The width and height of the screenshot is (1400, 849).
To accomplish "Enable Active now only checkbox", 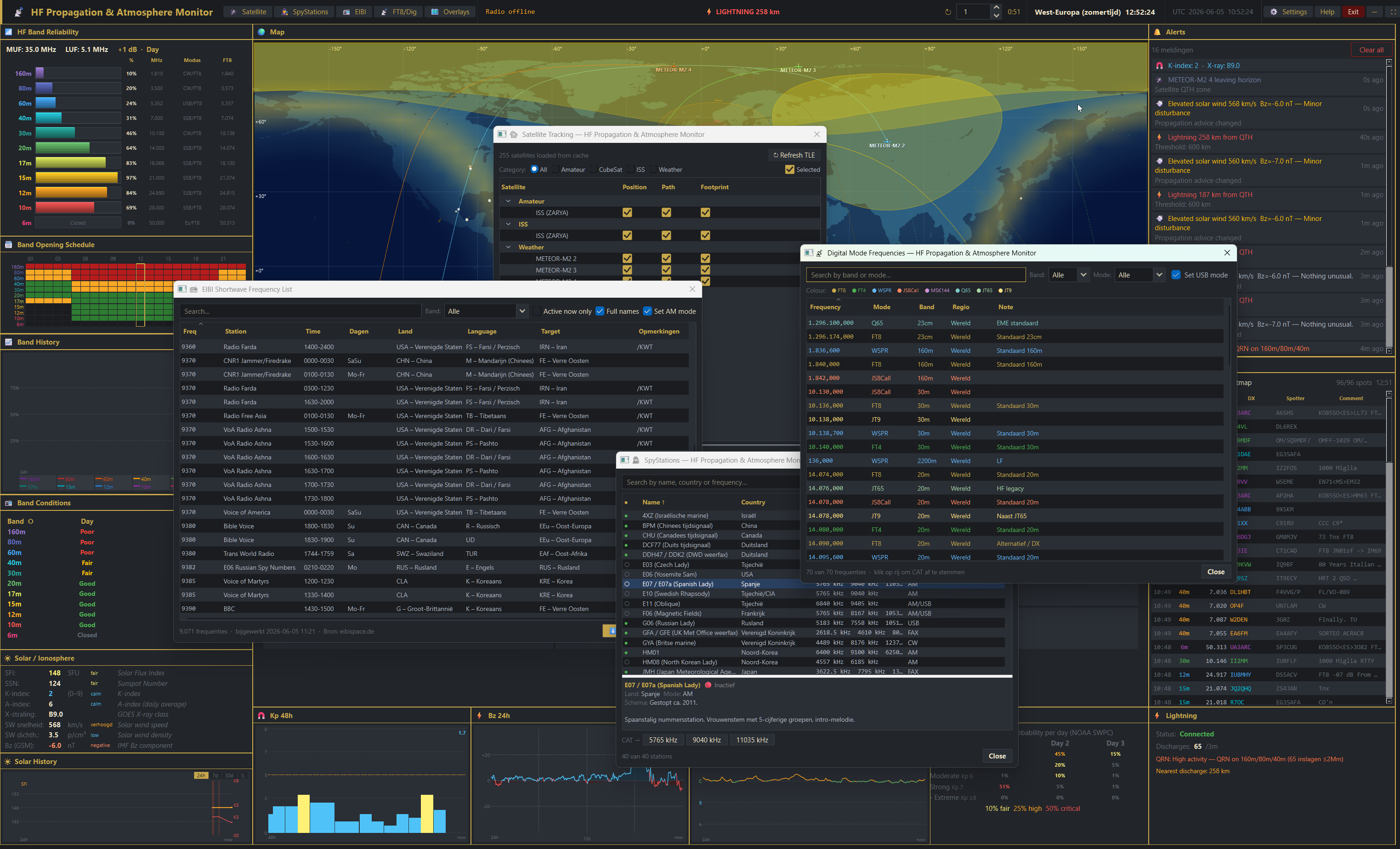I will pyautogui.click(x=536, y=311).
